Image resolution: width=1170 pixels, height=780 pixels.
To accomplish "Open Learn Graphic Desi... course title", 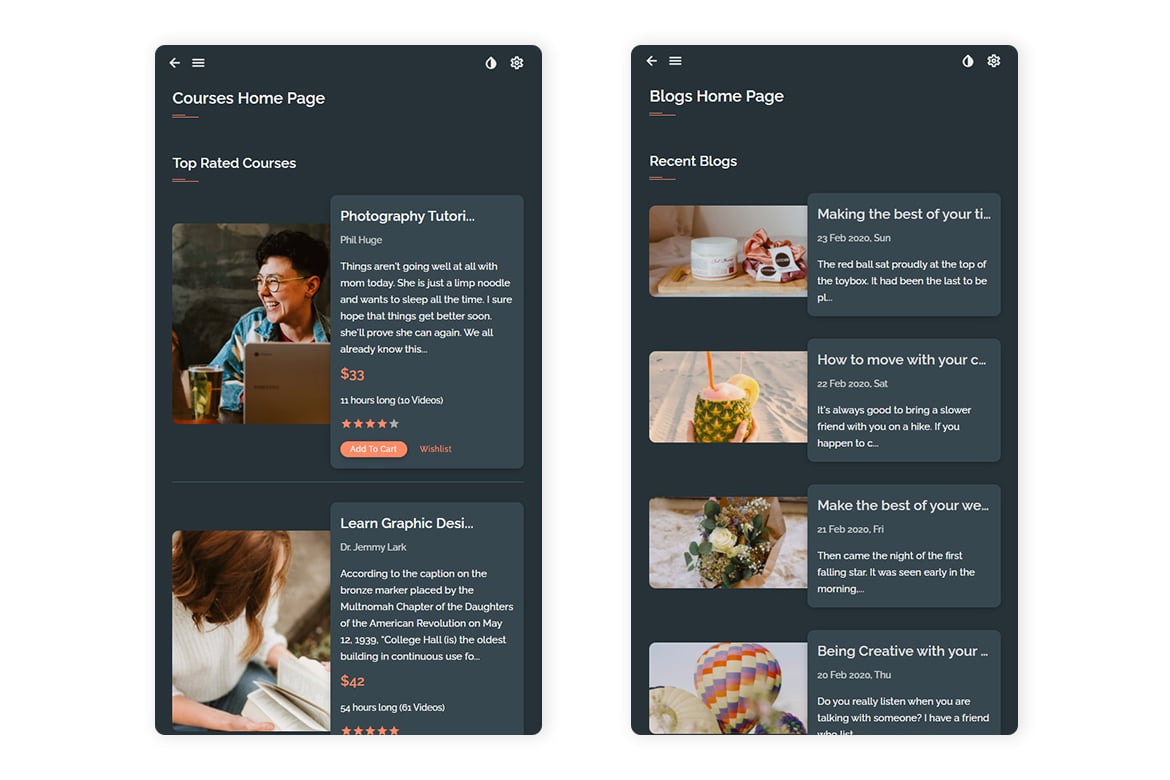I will pos(407,523).
